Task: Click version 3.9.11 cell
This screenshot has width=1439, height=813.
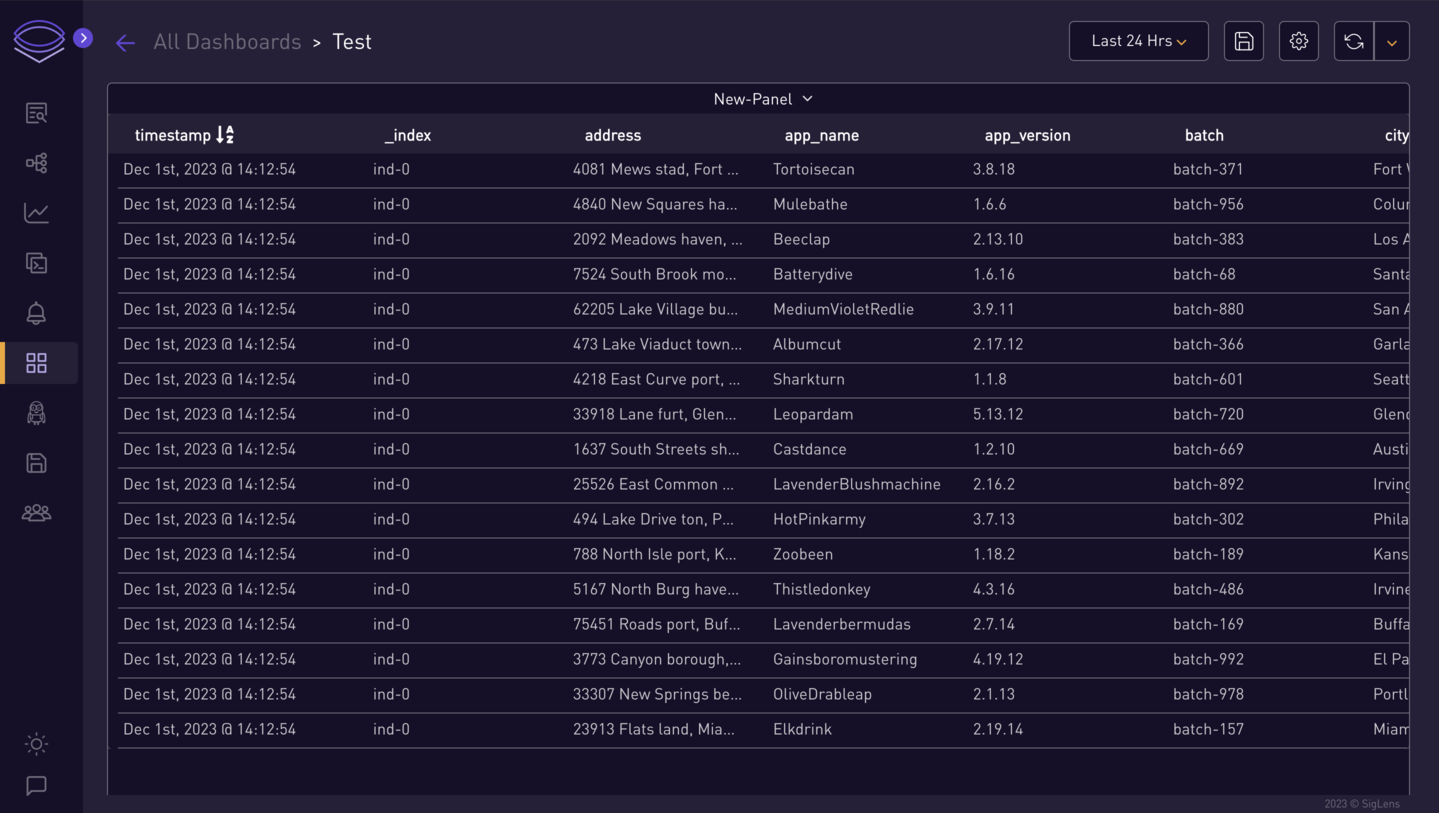Action: [x=994, y=309]
